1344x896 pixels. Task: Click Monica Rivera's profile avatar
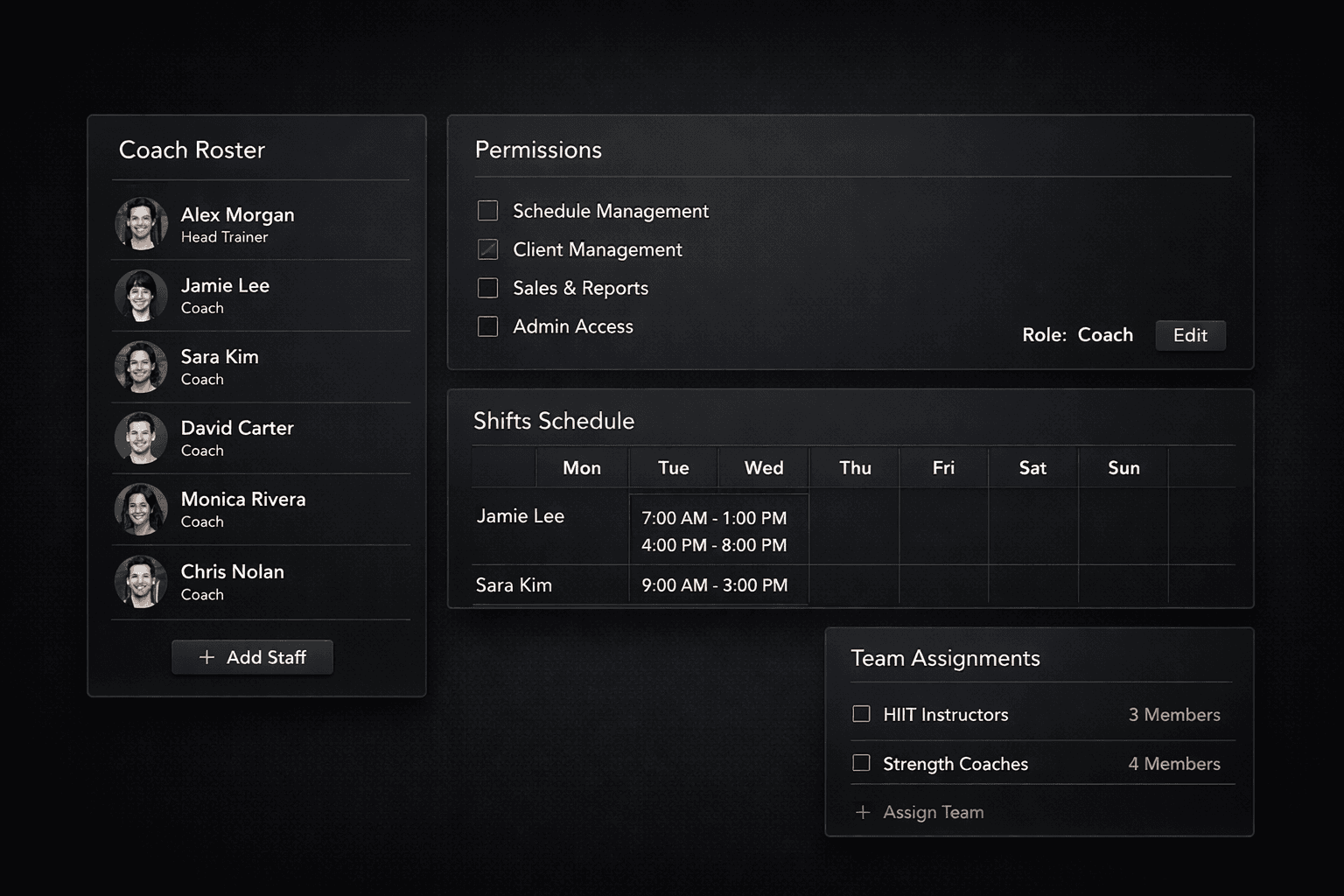[140, 509]
